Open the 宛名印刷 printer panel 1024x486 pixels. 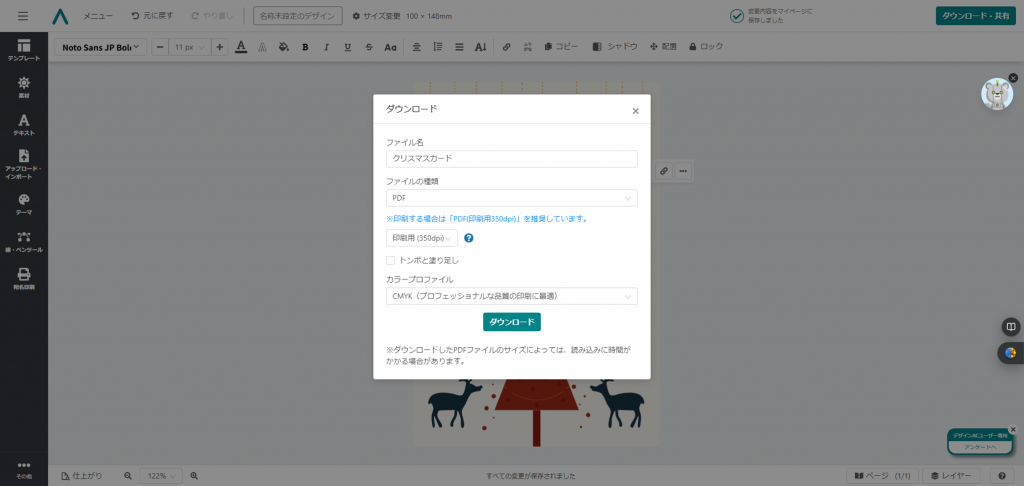(24, 279)
